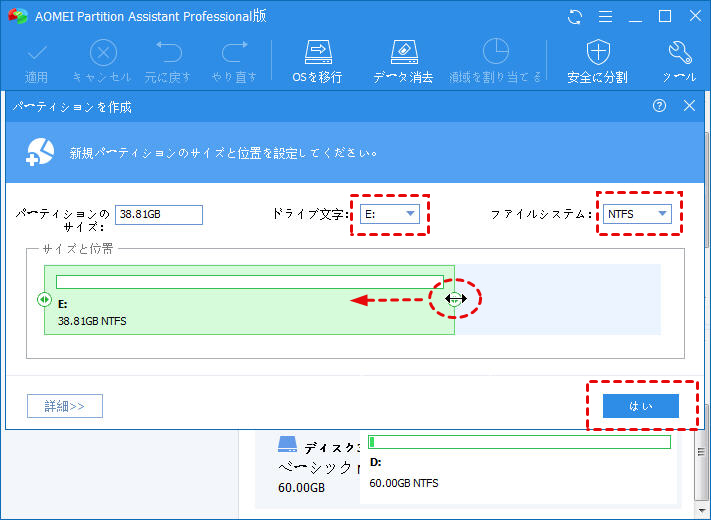
Task: Open the ドライブ文字 E: dropdown
Action: click(x=390, y=214)
